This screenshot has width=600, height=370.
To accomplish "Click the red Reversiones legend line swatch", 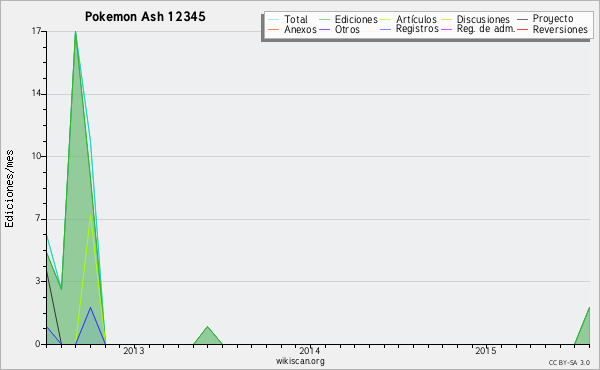I will [x=522, y=29].
